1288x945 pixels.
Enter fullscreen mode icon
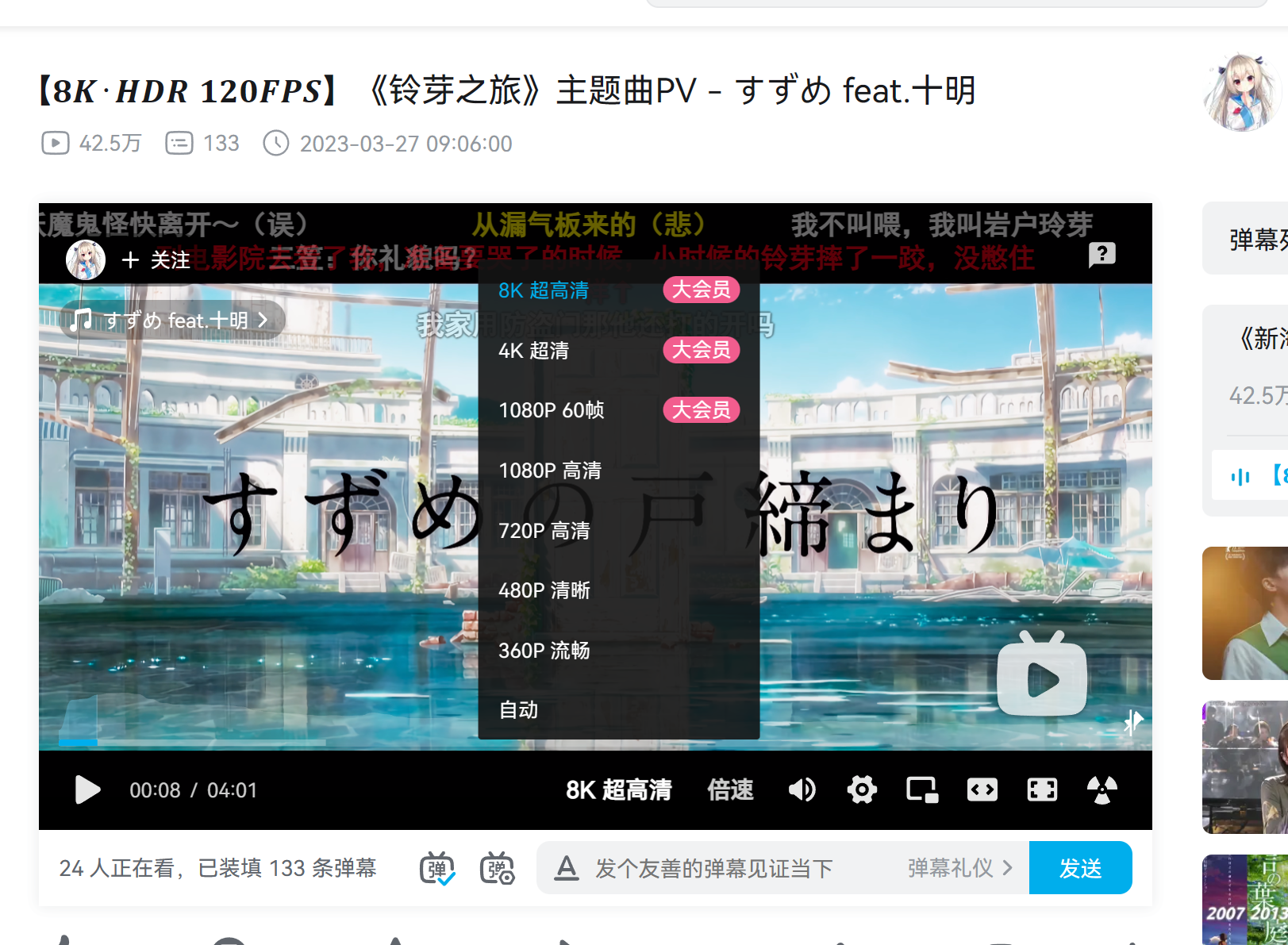click(x=1042, y=789)
